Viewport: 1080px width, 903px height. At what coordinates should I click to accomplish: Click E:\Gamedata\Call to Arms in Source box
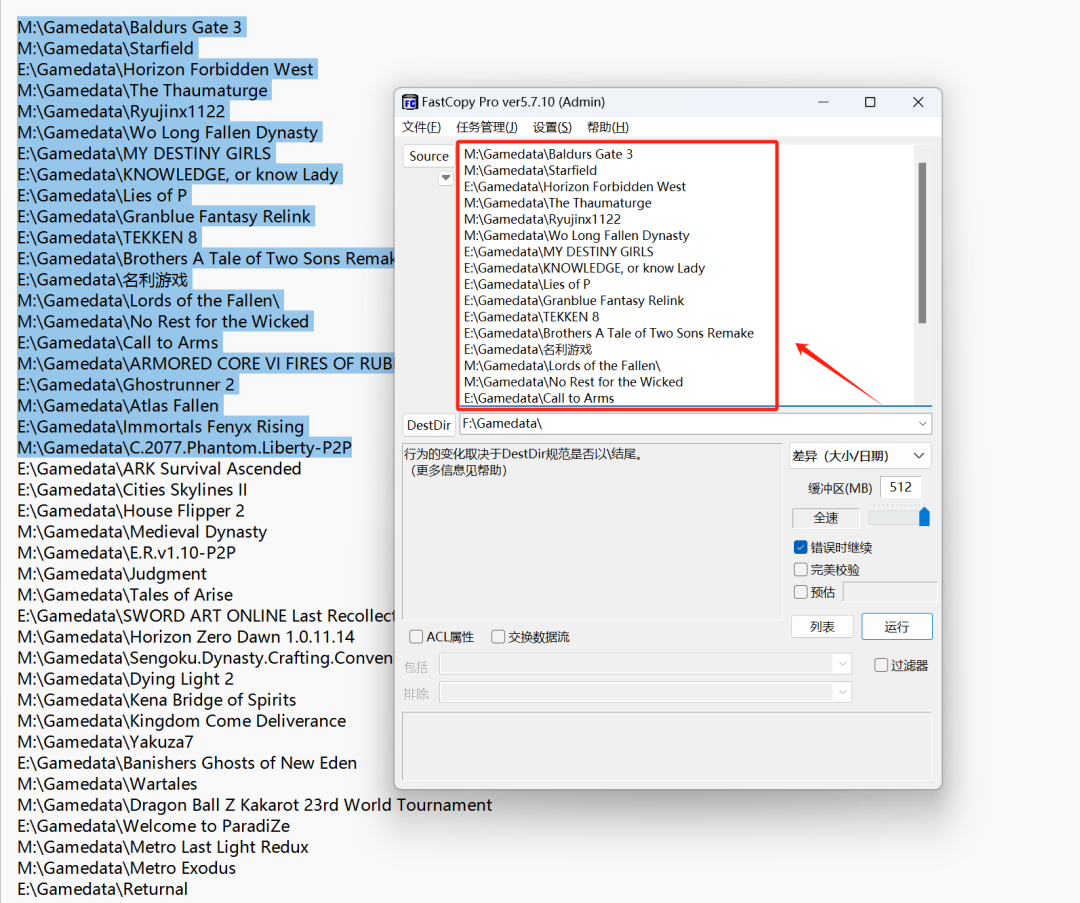[x=539, y=398]
